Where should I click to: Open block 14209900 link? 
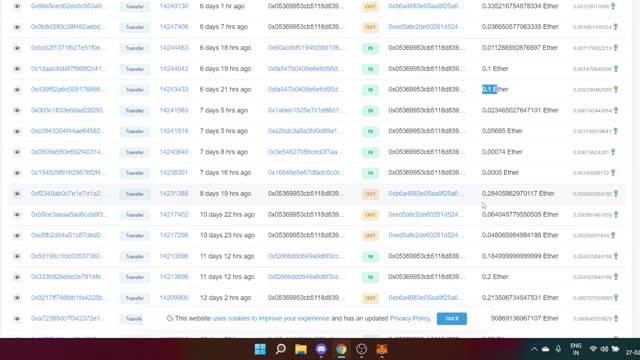[174, 298]
